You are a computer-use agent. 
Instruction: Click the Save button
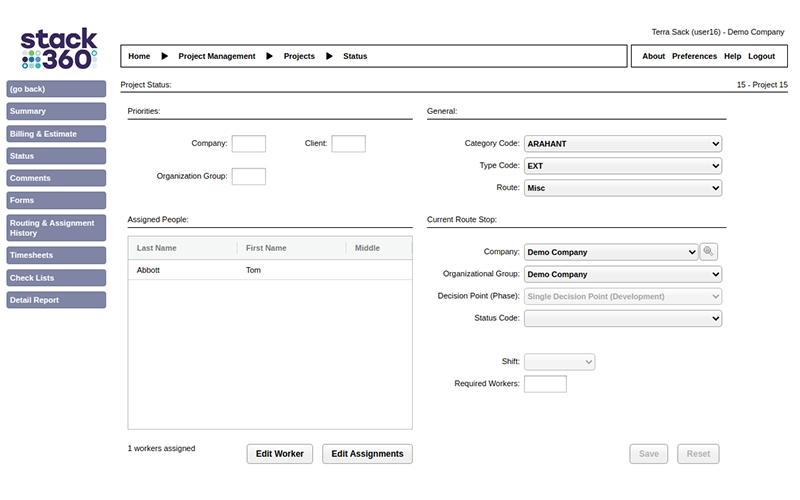pos(648,454)
